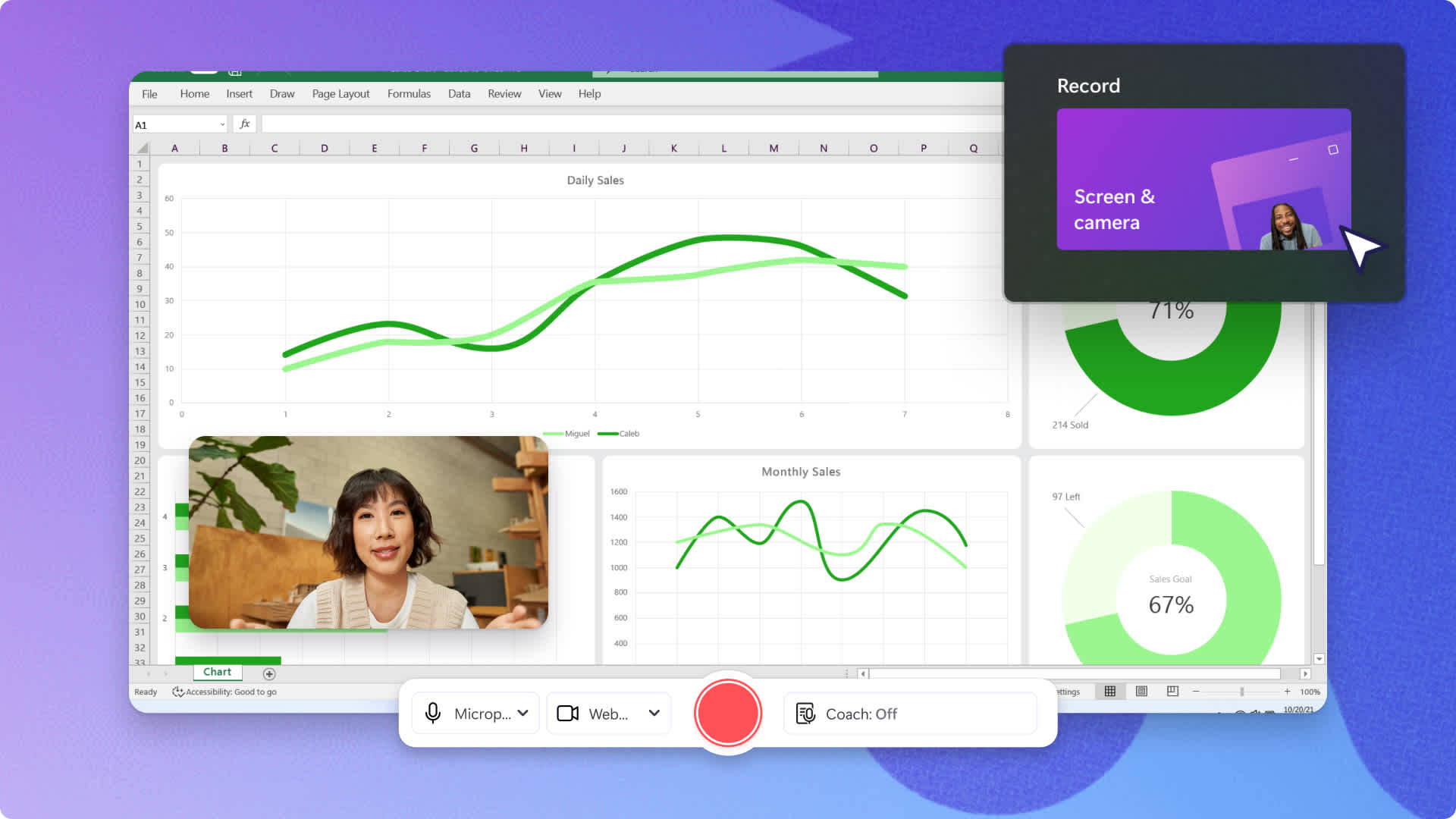Enable or disable microphone recording

[432, 713]
